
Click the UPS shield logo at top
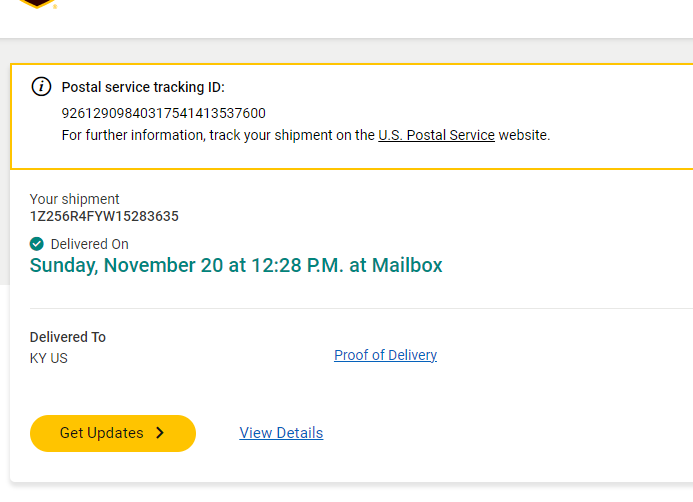37,3
